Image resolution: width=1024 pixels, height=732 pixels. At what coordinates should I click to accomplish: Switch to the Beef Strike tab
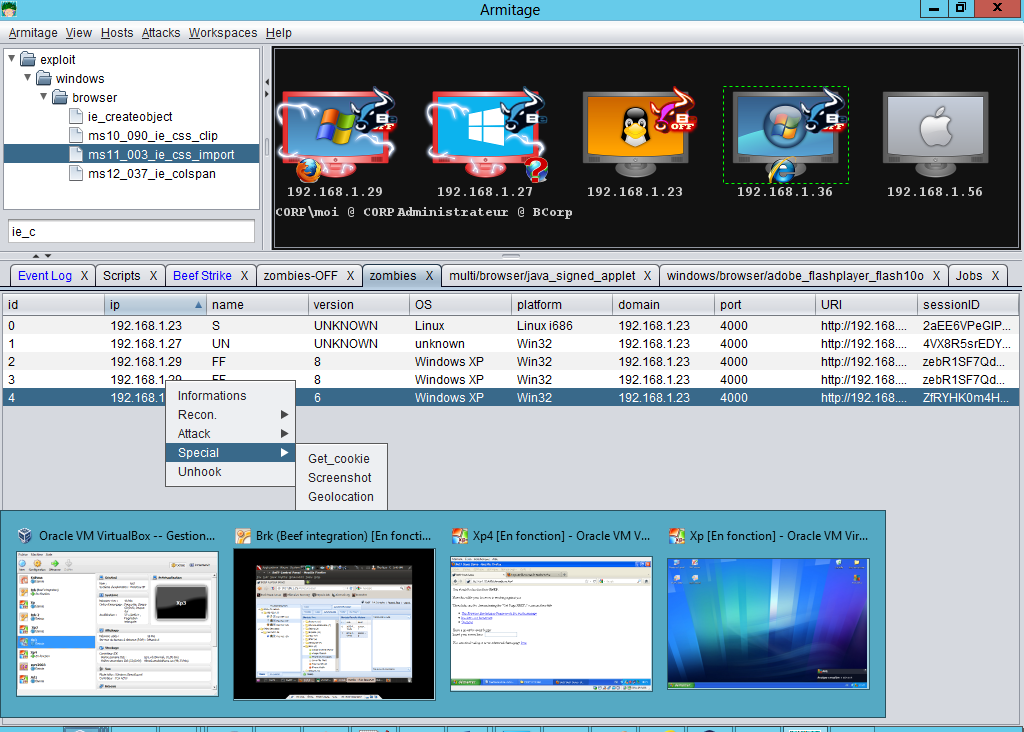click(202, 276)
